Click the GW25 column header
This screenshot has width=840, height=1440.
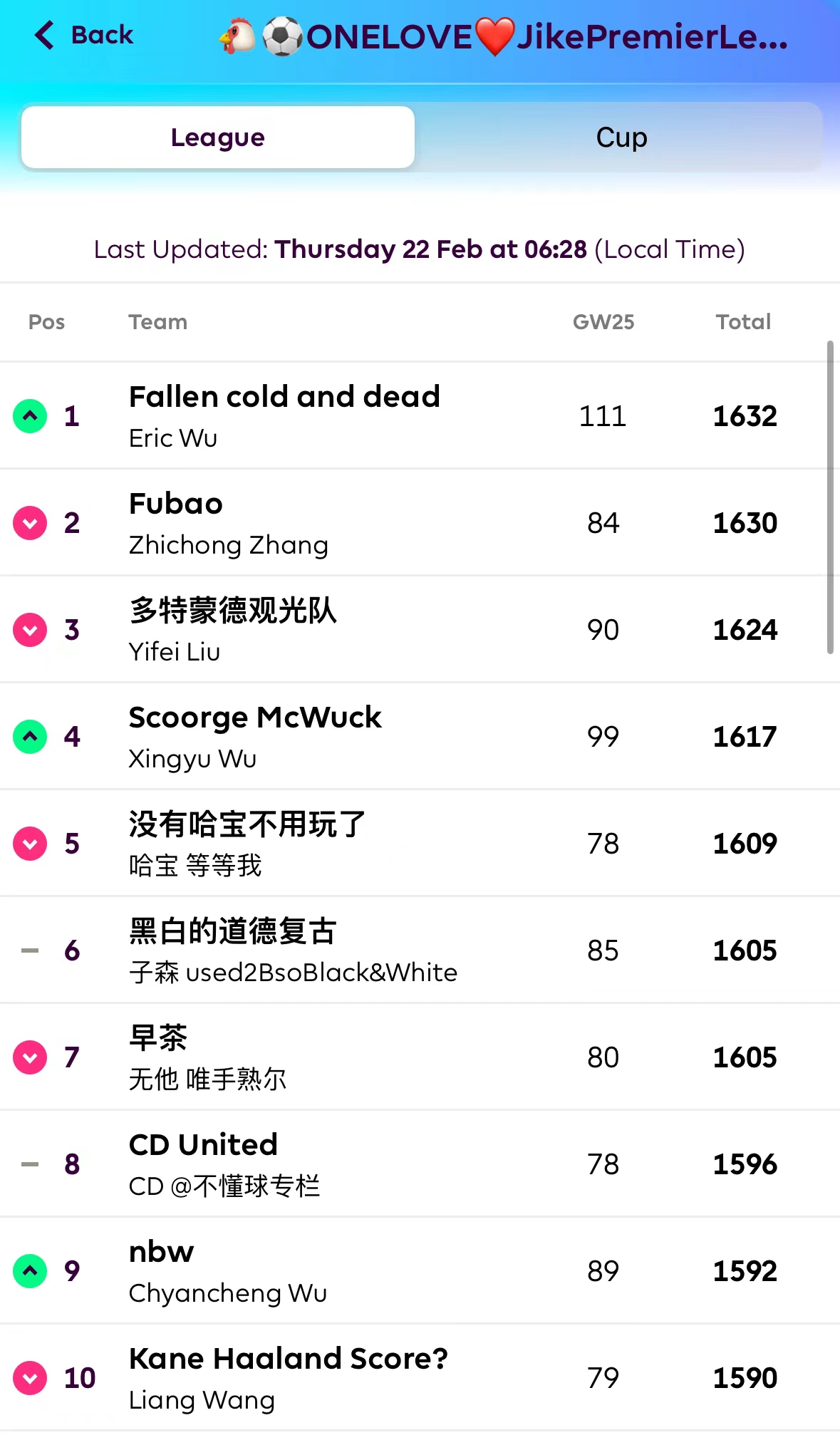(603, 322)
